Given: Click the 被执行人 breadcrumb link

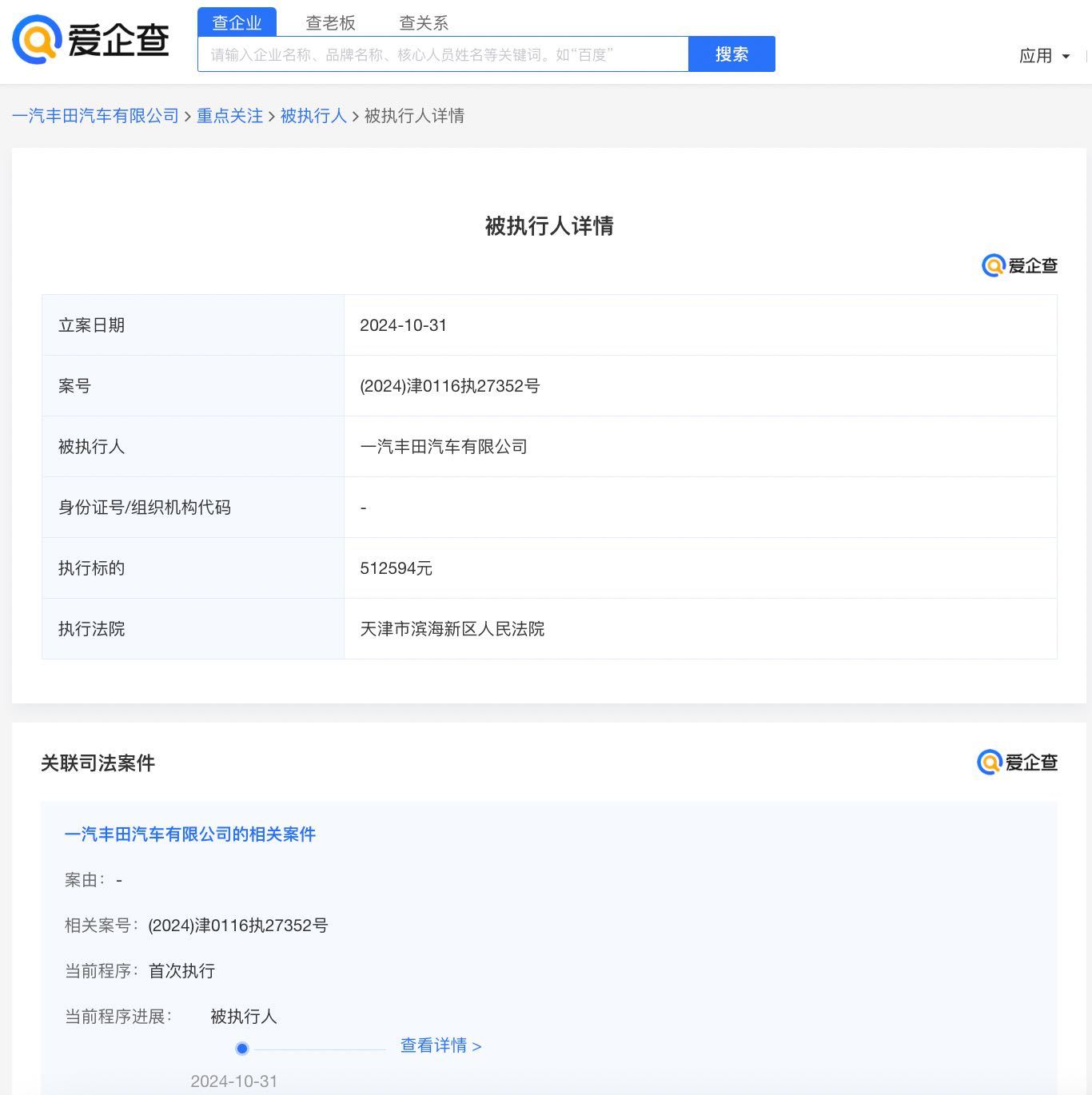Looking at the screenshot, I should coord(313,116).
